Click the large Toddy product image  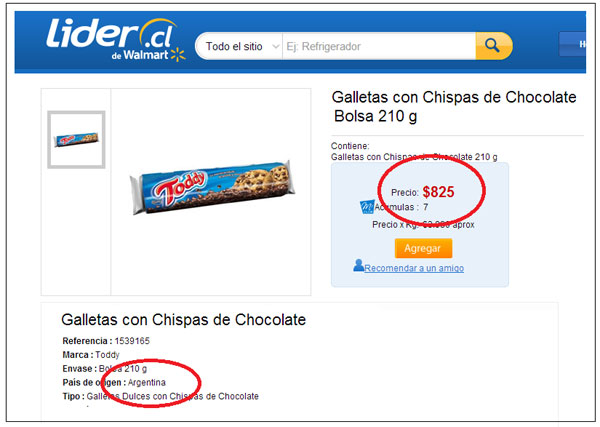212,187
